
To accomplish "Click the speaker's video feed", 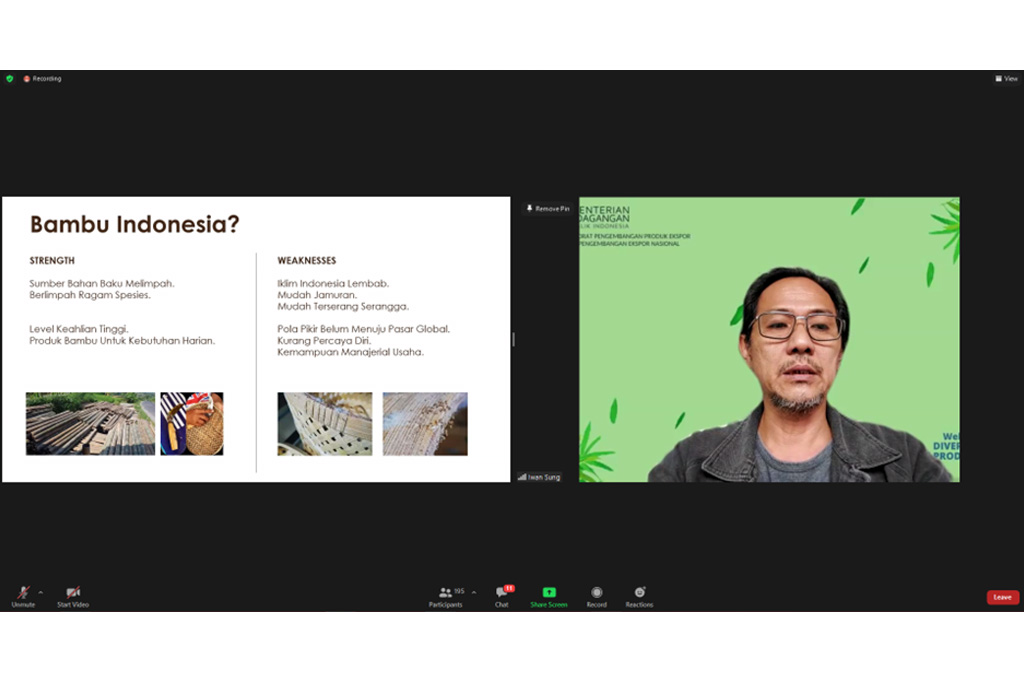I will [769, 339].
